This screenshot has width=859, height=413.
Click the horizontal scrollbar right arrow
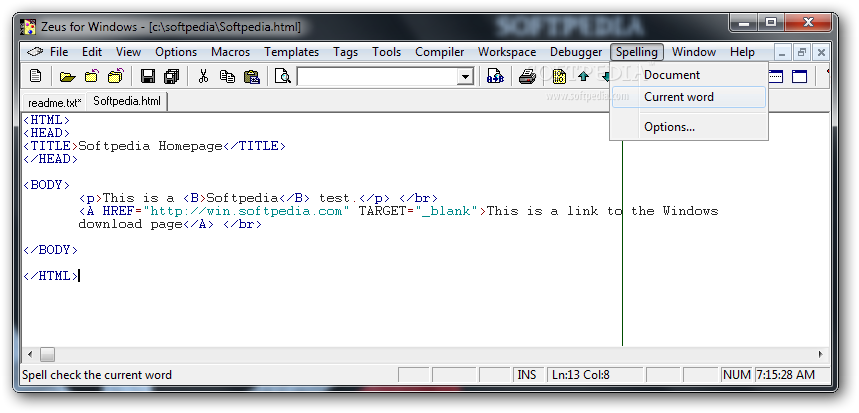[x=821, y=354]
